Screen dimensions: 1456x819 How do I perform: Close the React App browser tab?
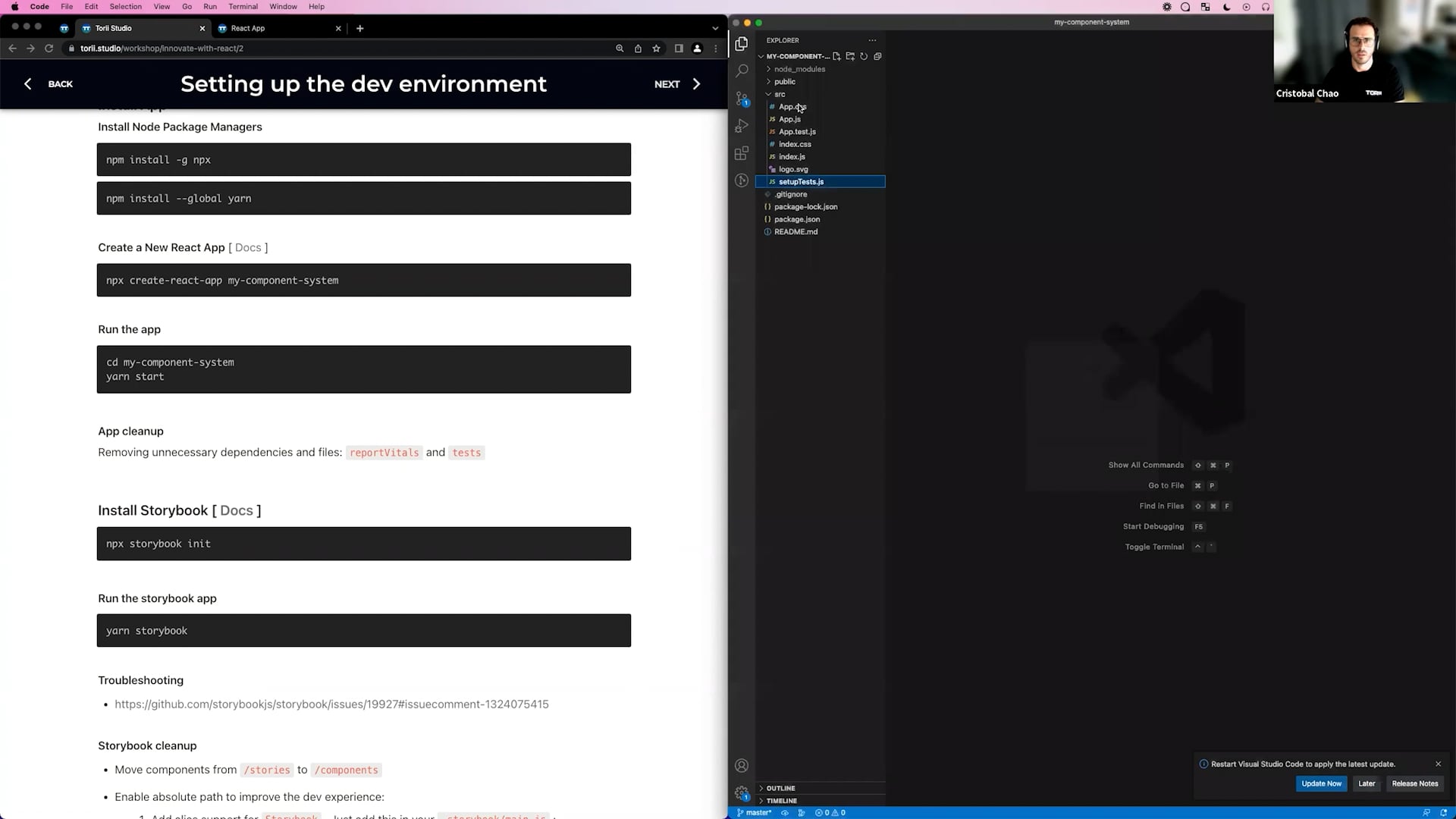click(x=338, y=28)
